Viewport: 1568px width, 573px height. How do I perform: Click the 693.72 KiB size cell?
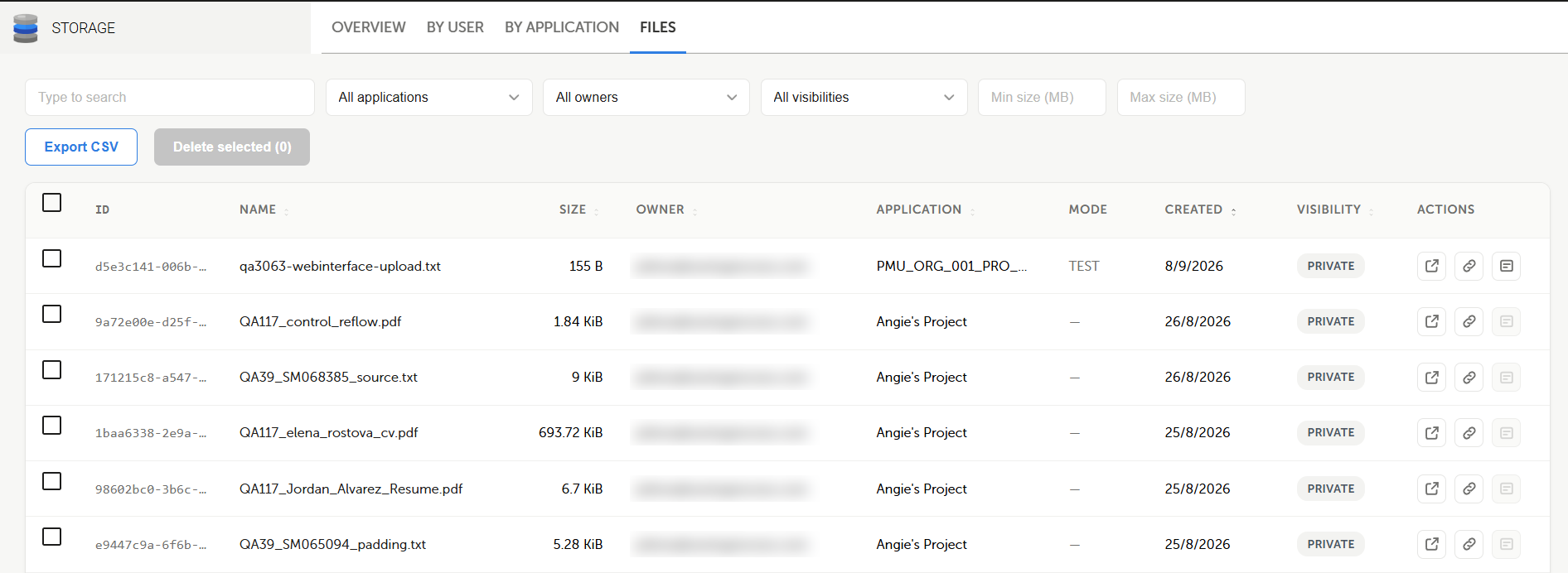click(x=571, y=432)
